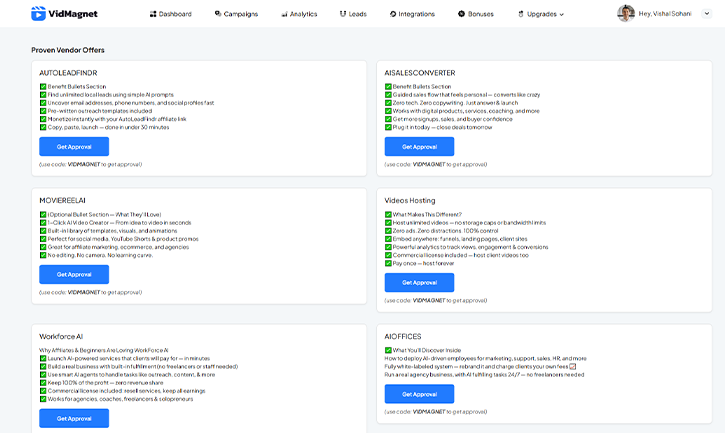Click the MOVIEREELAI card title

pyautogui.click(x=62, y=201)
